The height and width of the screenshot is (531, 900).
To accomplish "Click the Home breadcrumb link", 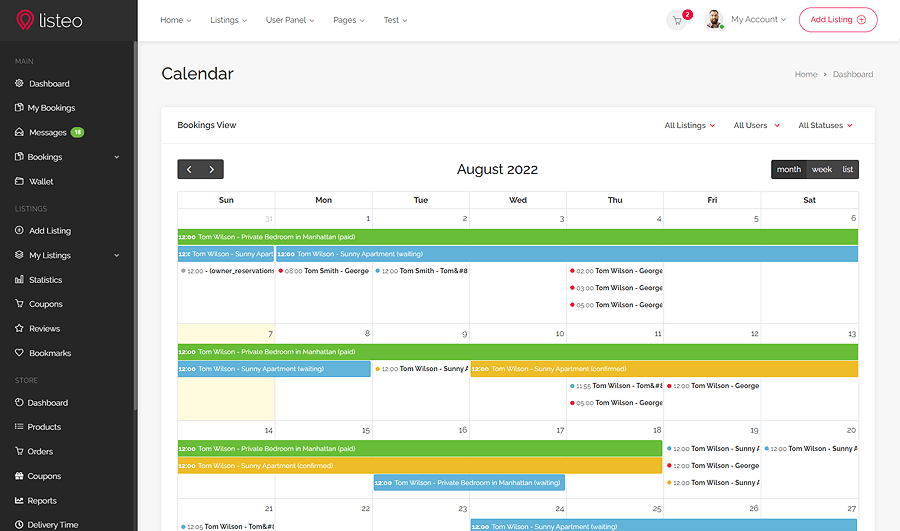I will click(x=805, y=74).
